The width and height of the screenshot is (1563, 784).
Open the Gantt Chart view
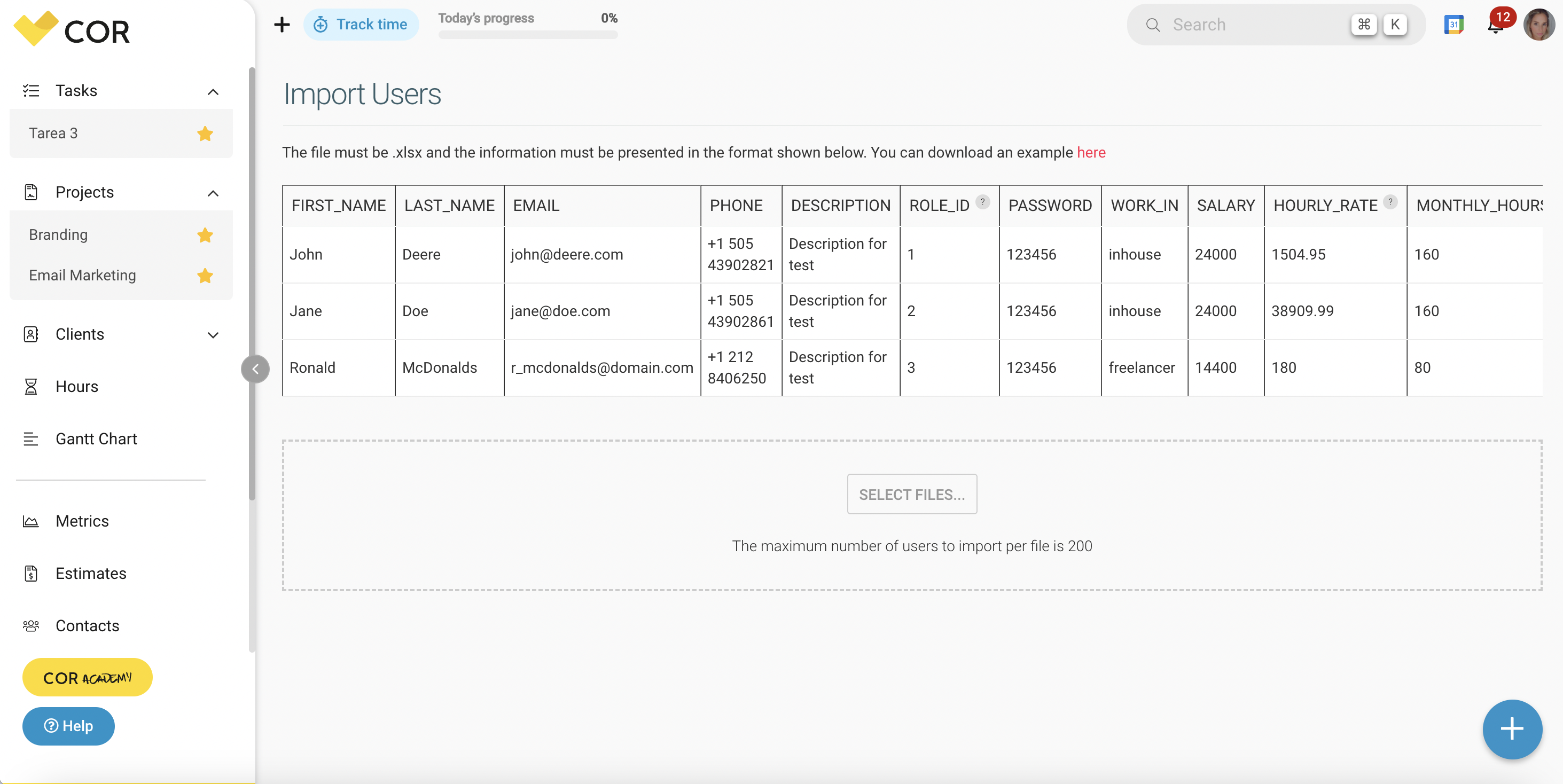click(x=96, y=438)
